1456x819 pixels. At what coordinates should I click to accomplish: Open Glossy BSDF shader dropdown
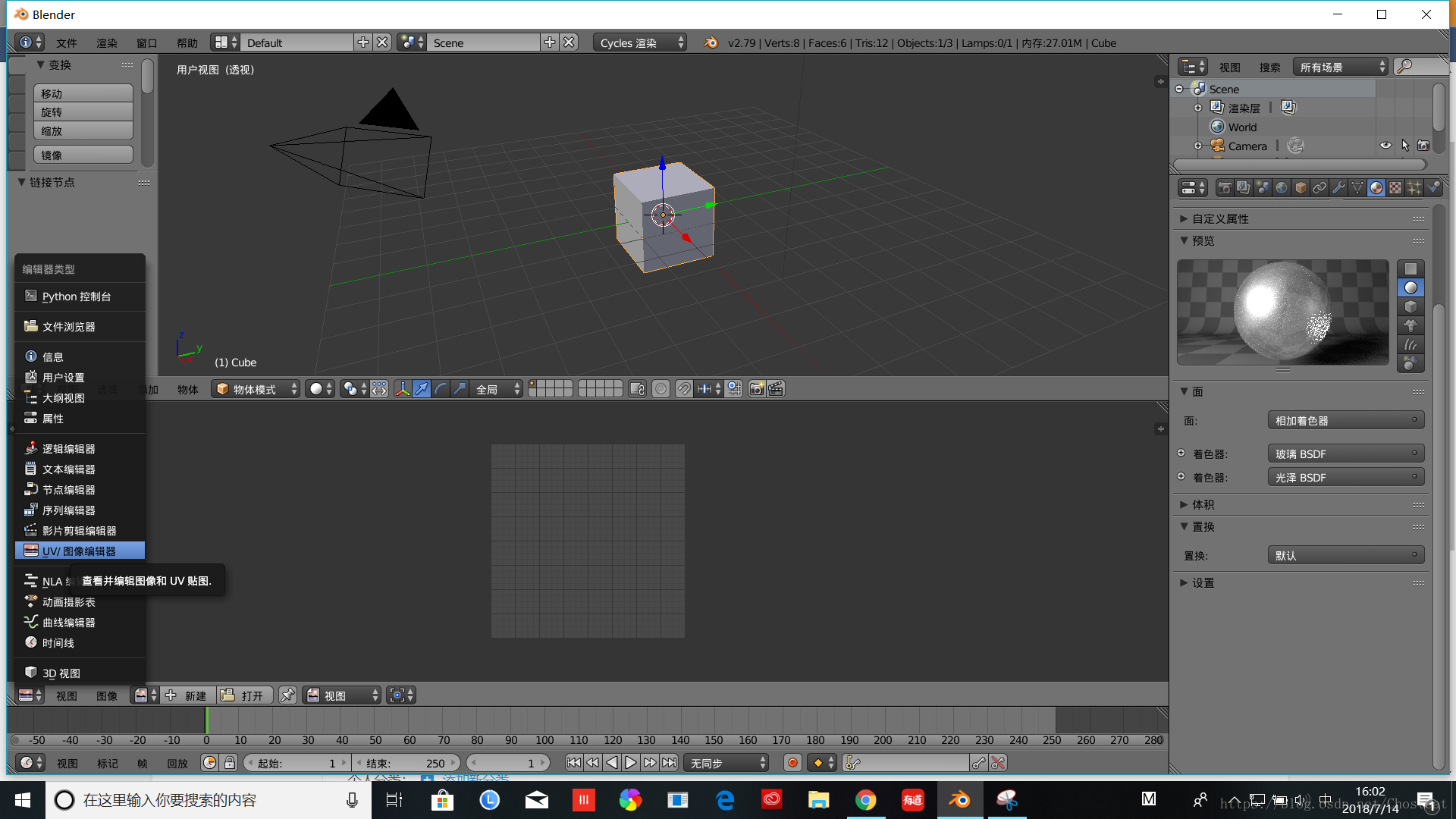coord(1346,477)
